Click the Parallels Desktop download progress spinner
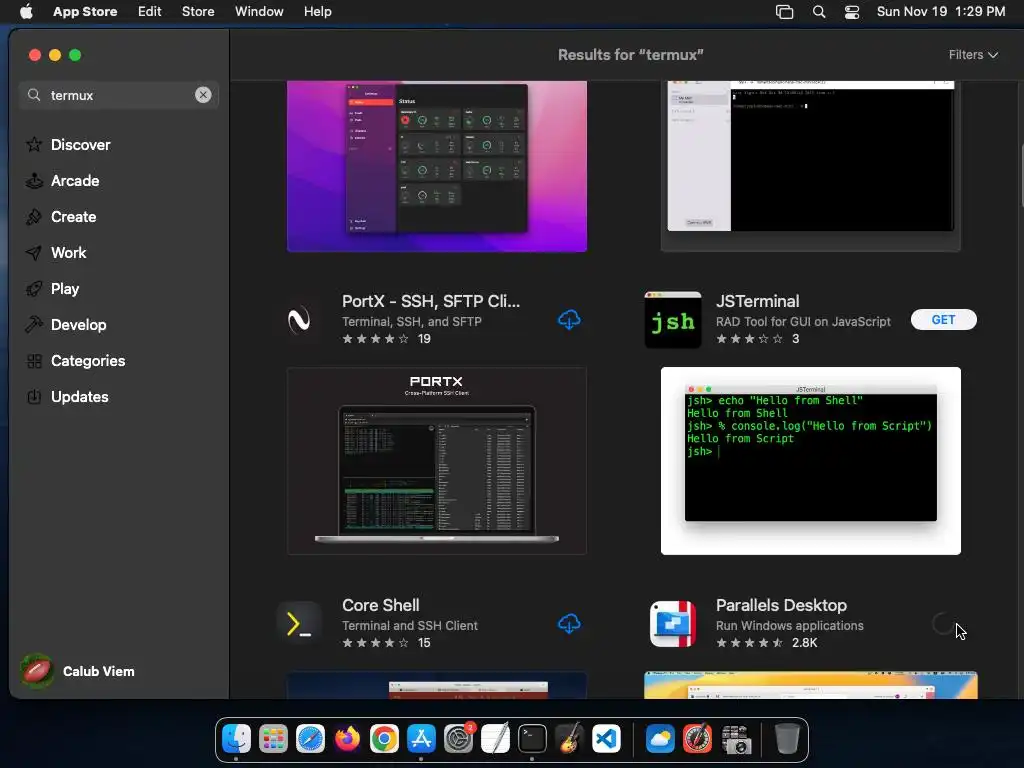1024x768 pixels. 943,624
